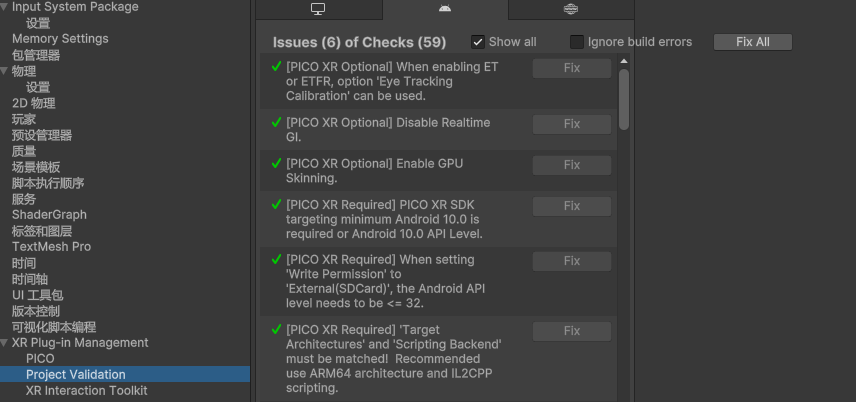This screenshot has width=856, height=402.
Task: Open 预设管理器 settings
Action: (42, 135)
